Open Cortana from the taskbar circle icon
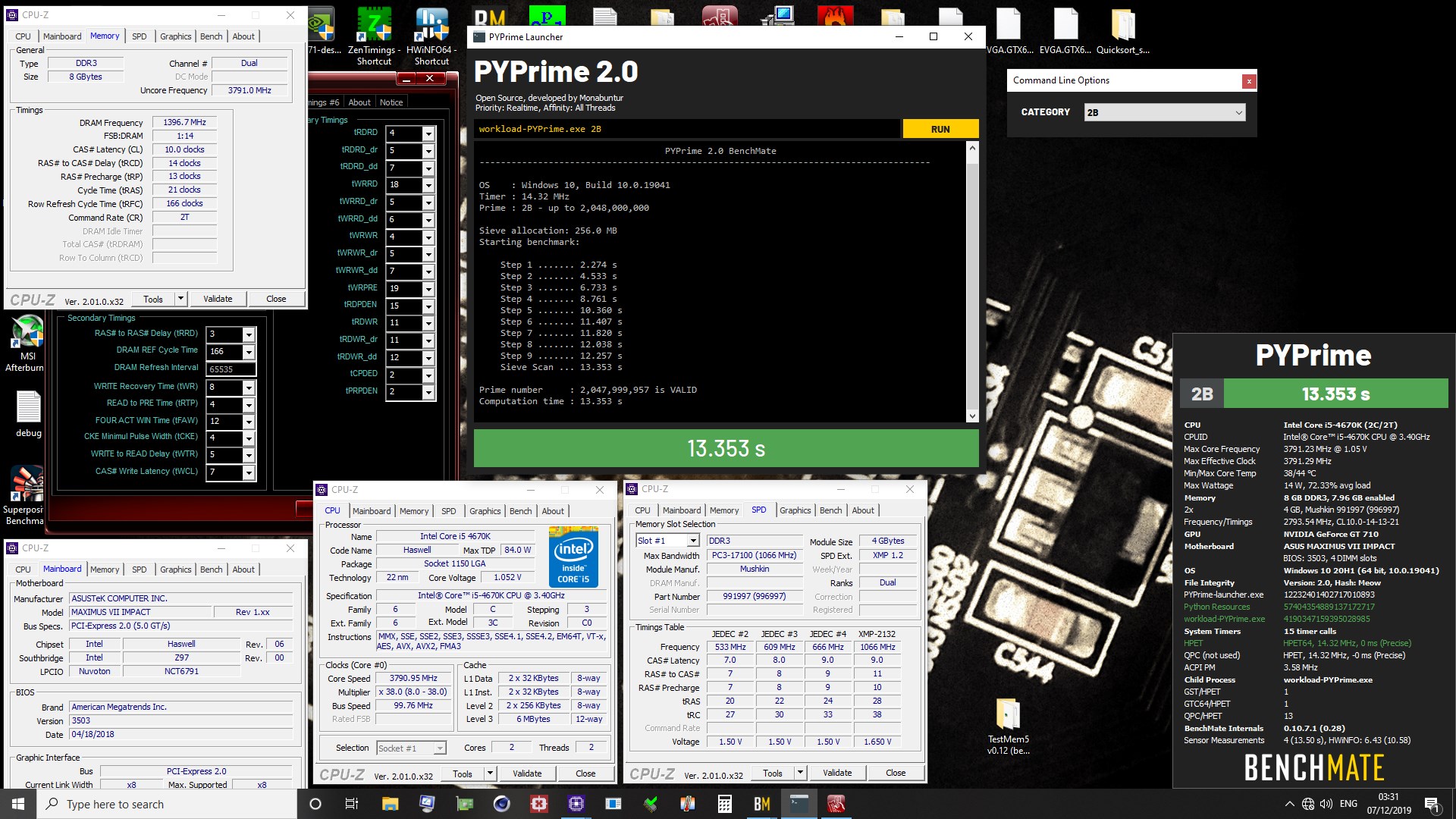The image size is (1456, 819). (x=315, y=804)
